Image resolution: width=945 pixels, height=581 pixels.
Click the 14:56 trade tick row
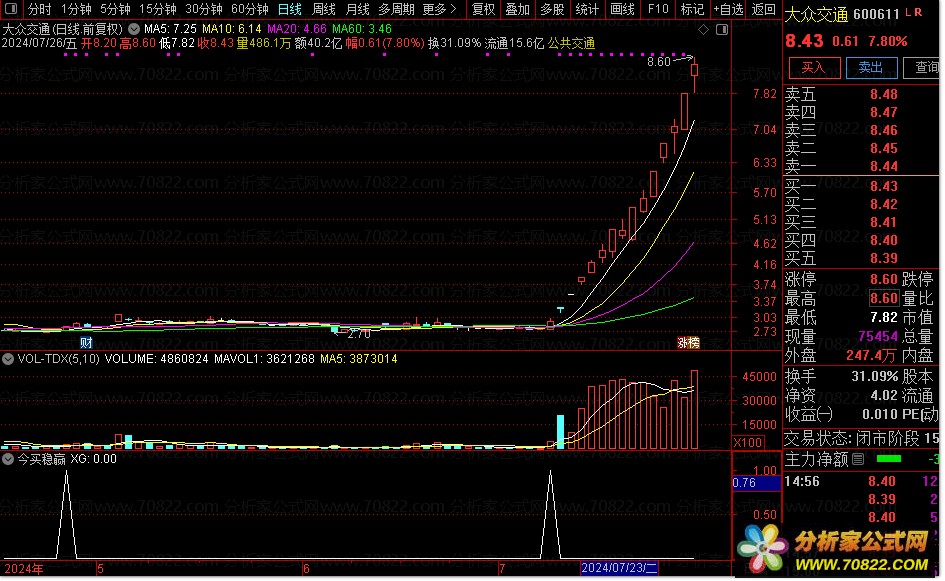tap(862, 482)
